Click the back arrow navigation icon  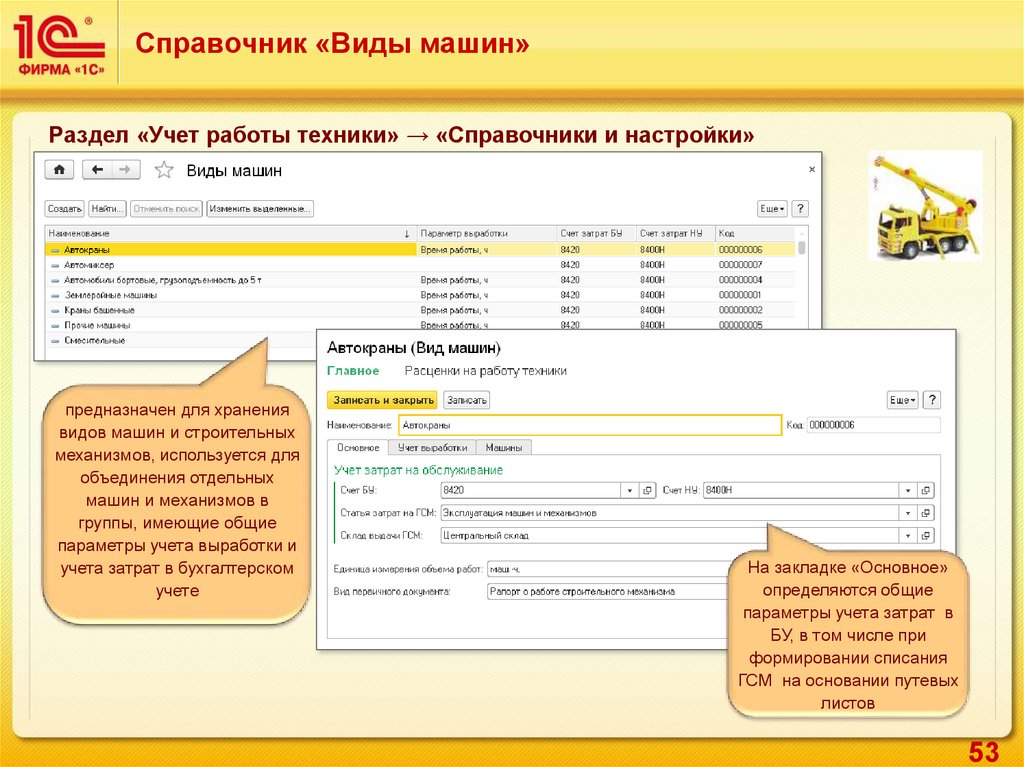(x=97, y=170)
